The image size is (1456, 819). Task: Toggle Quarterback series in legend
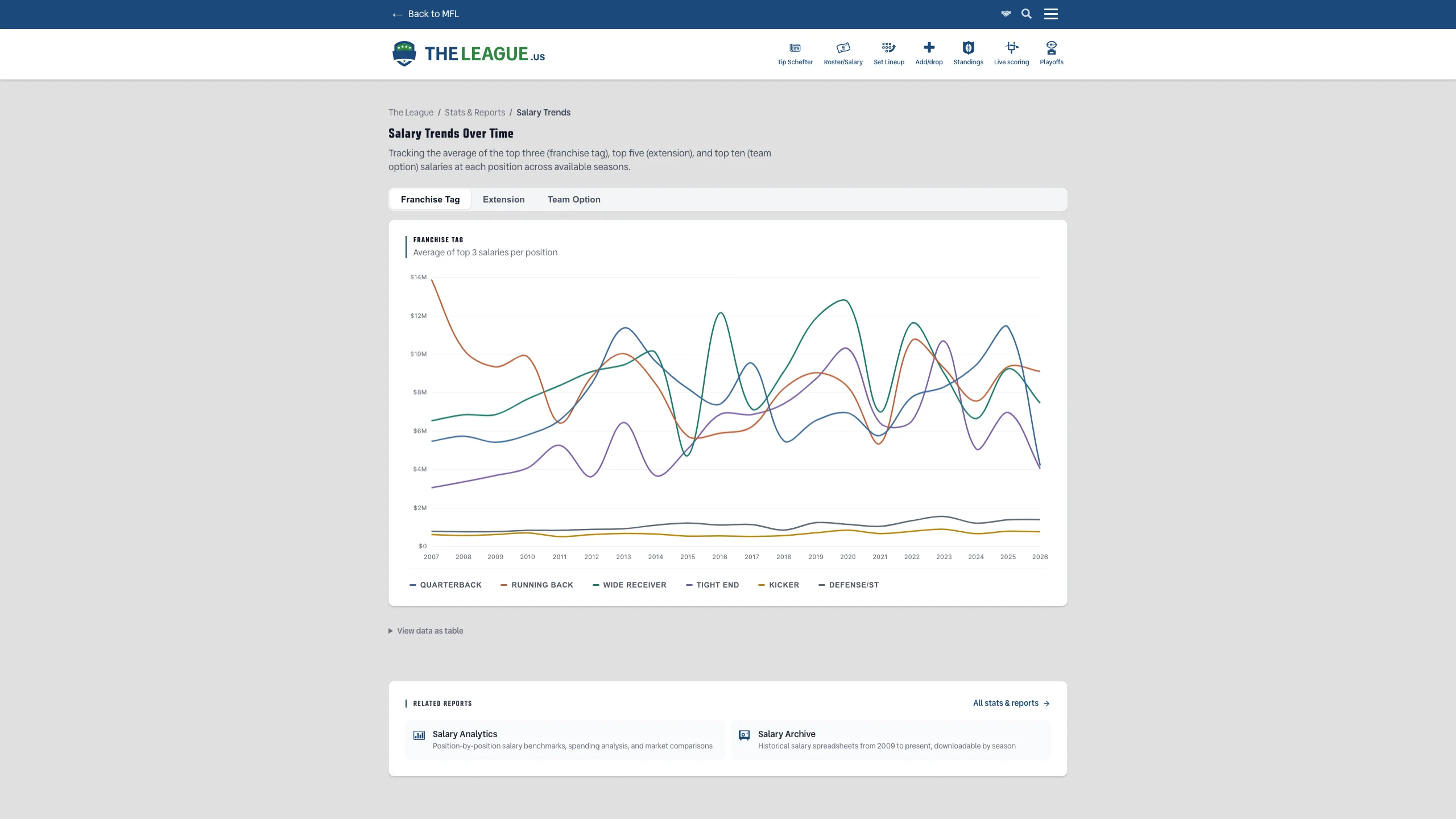445,585
